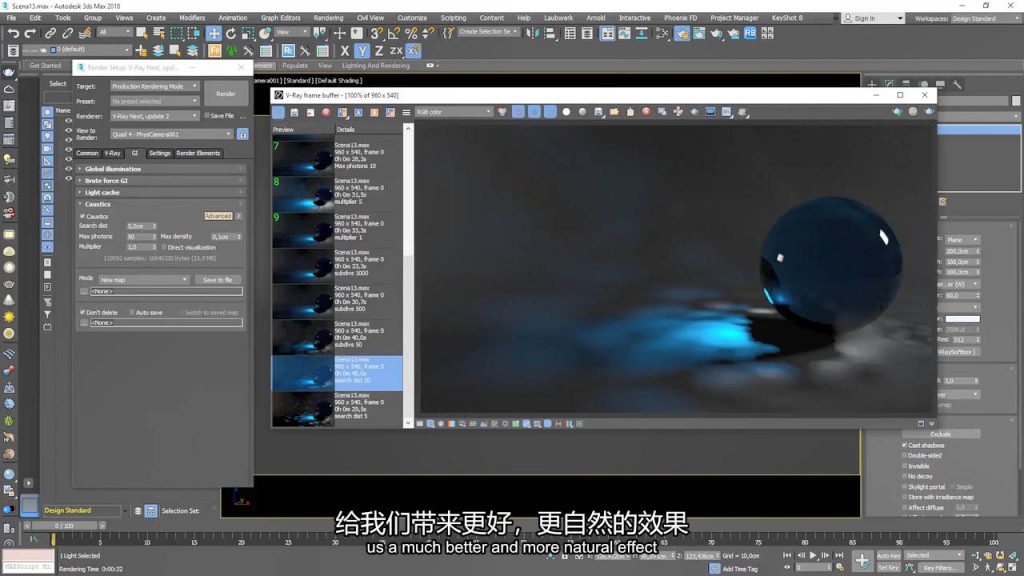The image size is (1024, 576).
Task: Toggle the Percent Snap icon
Action: click(x=411, y=33)
